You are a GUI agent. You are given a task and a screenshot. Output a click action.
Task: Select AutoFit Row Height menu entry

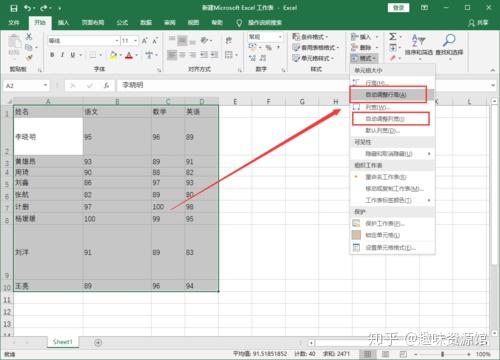click(388, 95)
